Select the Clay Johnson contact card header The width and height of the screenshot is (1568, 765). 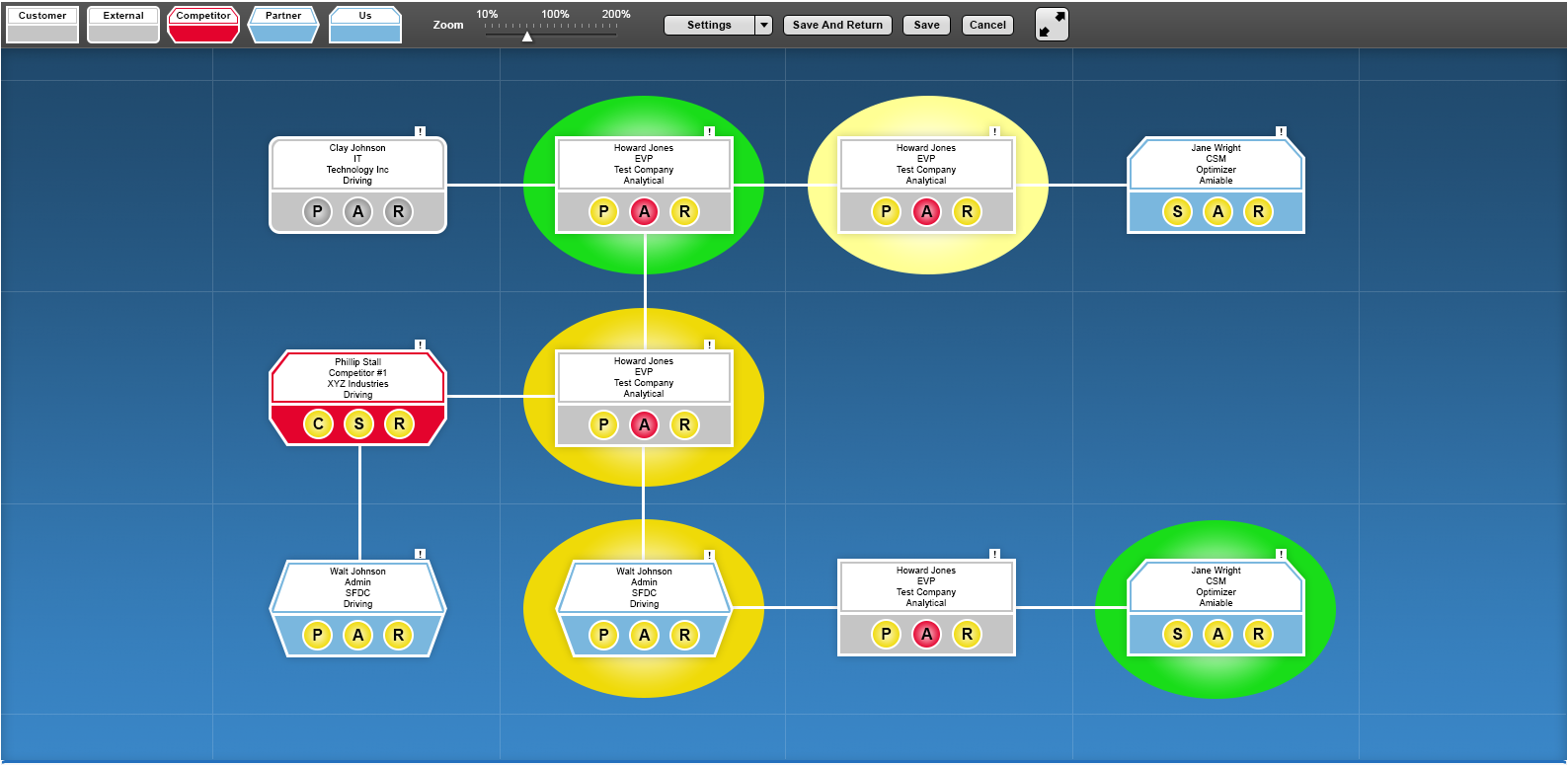(x=357, y=164)
